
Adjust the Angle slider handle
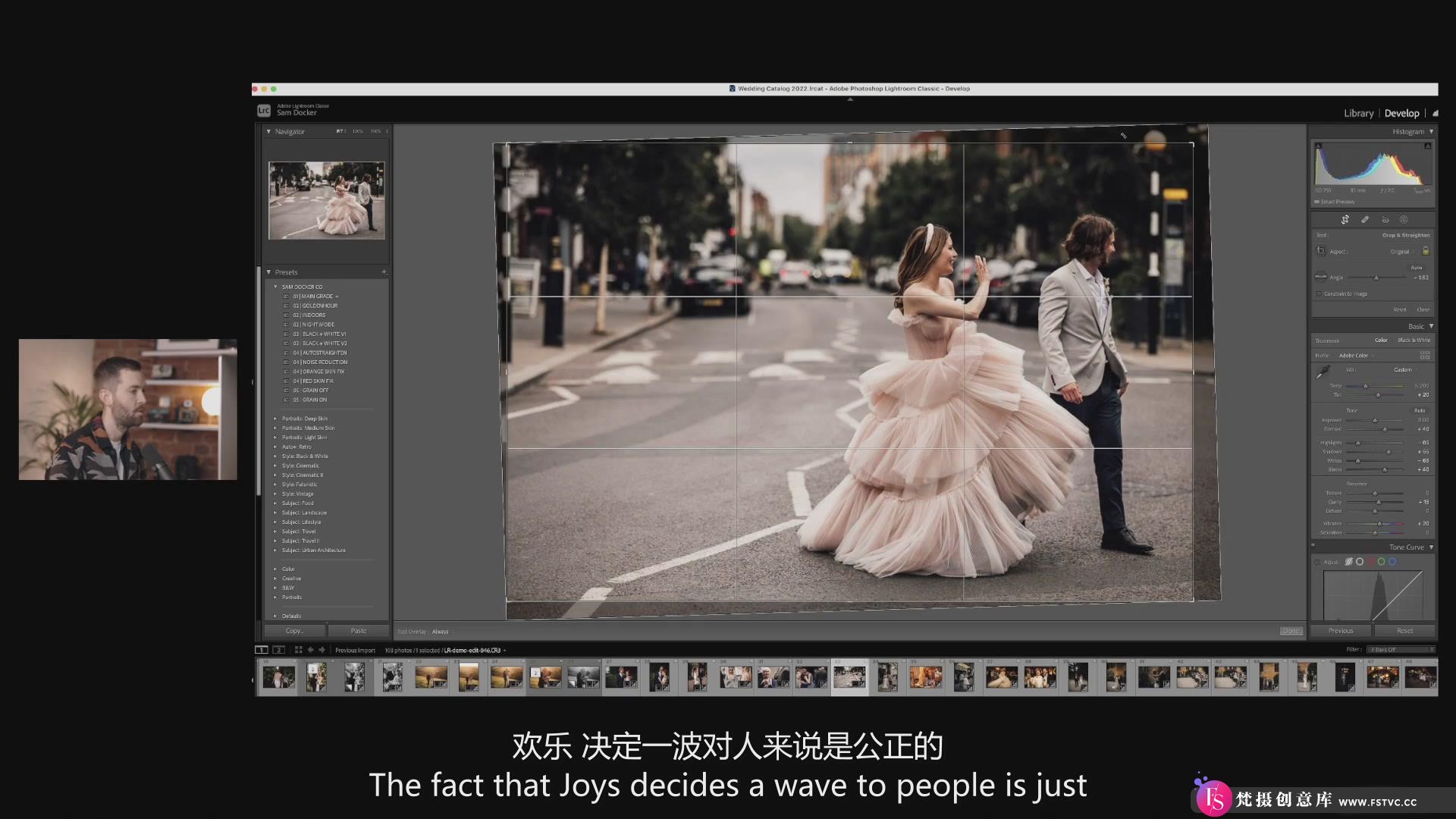[1376, 278]
